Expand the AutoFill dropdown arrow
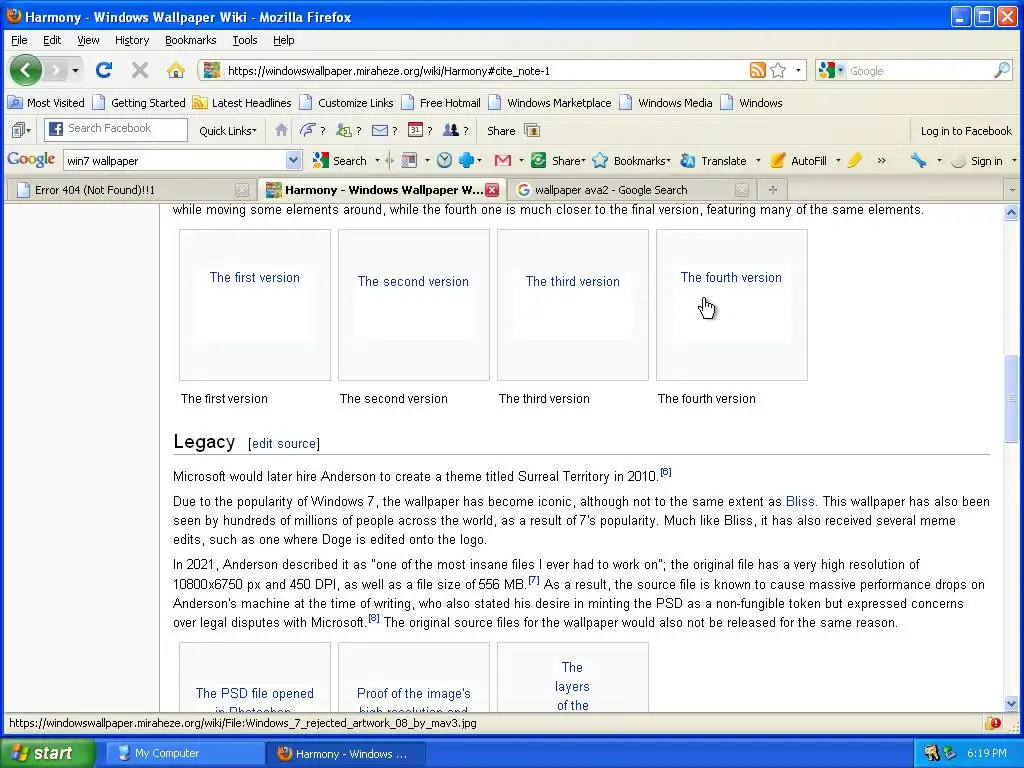Viewport: 1024px width, 768px height. pos(838,161)
